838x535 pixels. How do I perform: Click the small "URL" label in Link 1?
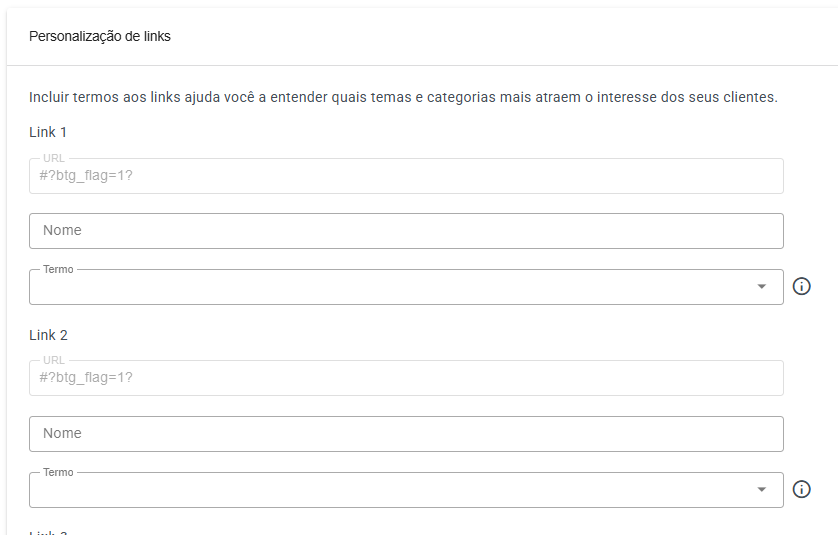point(54,158)
